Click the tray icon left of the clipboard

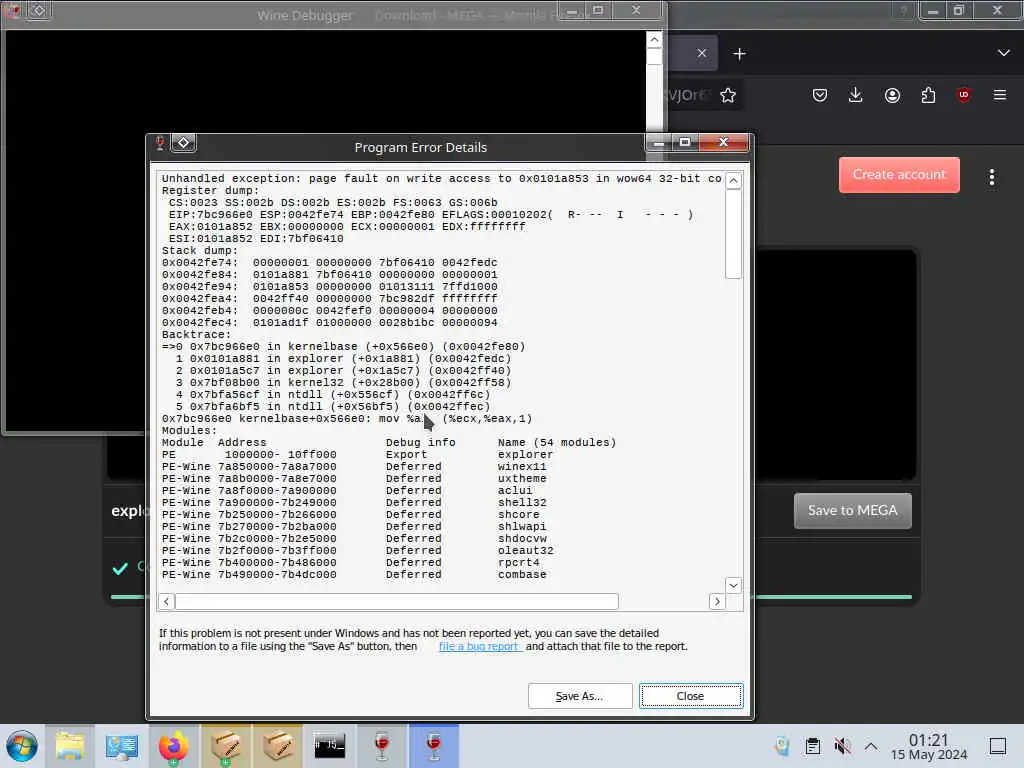(x=782, y=746)
